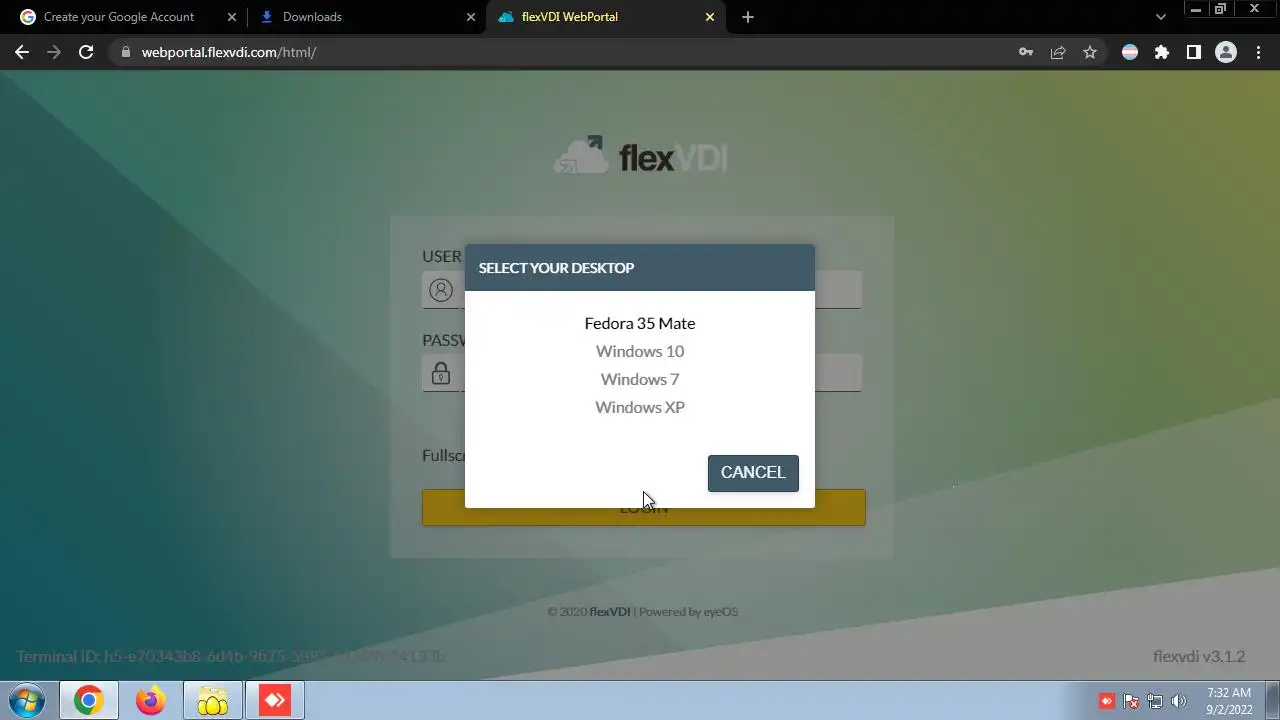Close the Downloads tab
The width and height of the screenshot is (1280, 720).
point(471,17)
